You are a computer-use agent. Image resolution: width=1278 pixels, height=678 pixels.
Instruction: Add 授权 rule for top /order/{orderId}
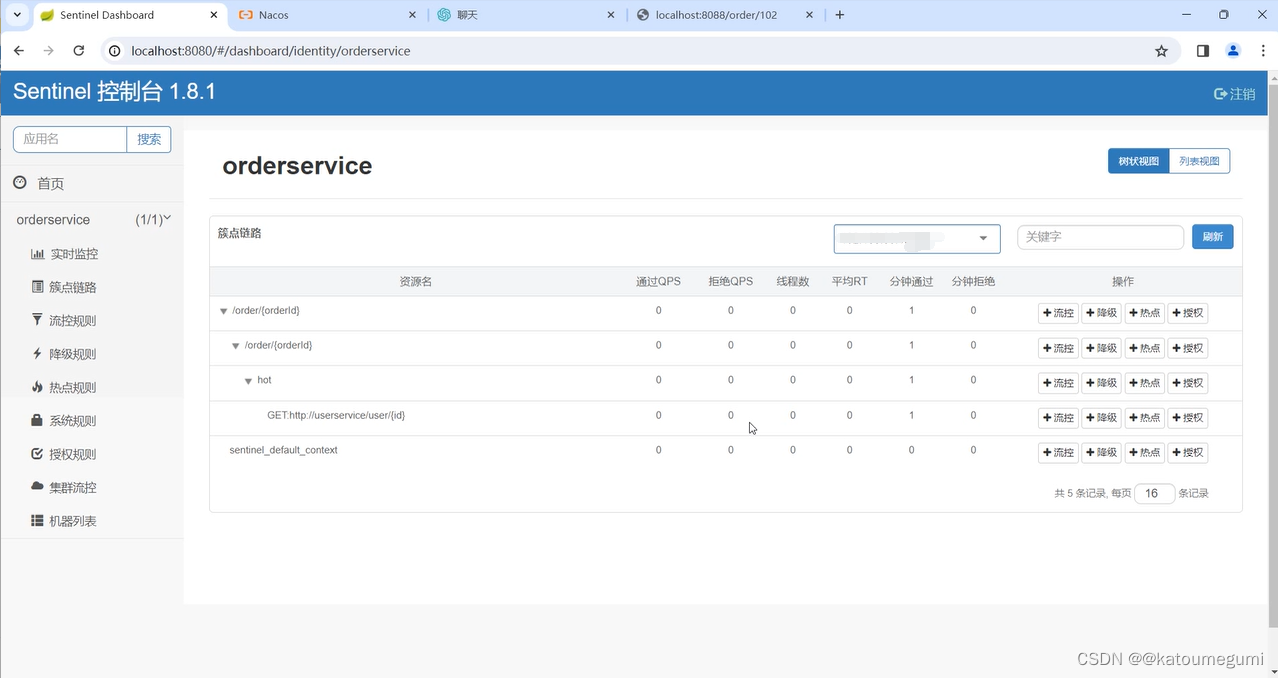click(x=1188, y=313)
